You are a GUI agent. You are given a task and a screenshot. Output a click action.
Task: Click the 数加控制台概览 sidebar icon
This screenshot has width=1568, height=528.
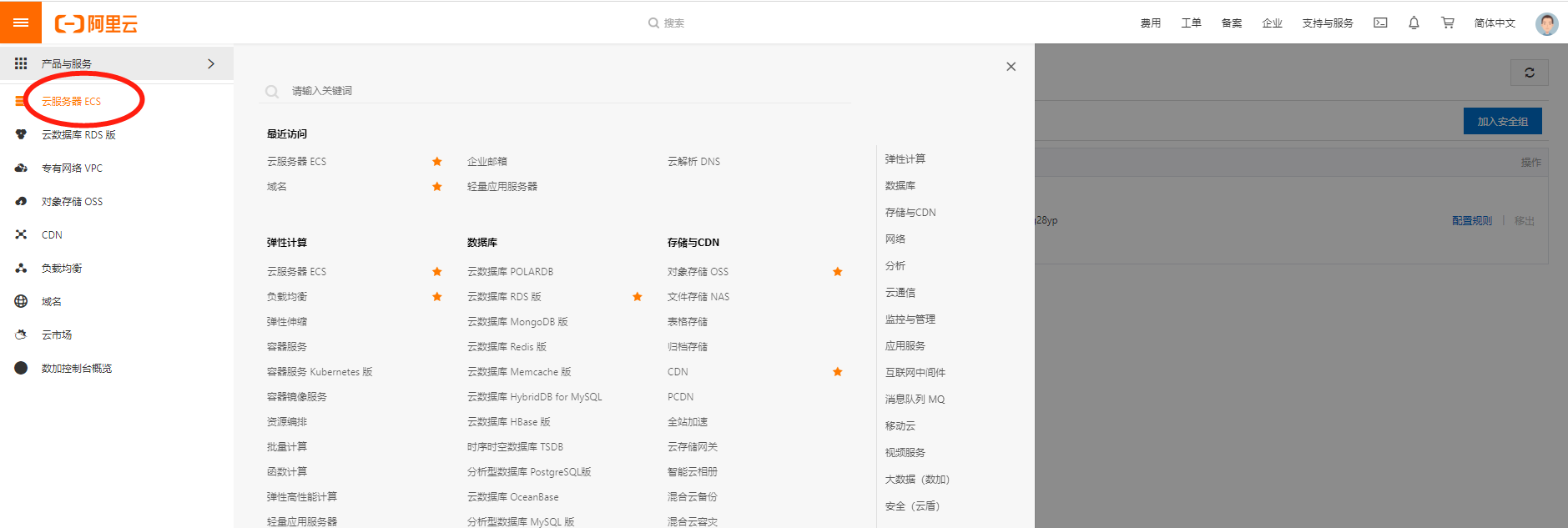click(21, 368)
